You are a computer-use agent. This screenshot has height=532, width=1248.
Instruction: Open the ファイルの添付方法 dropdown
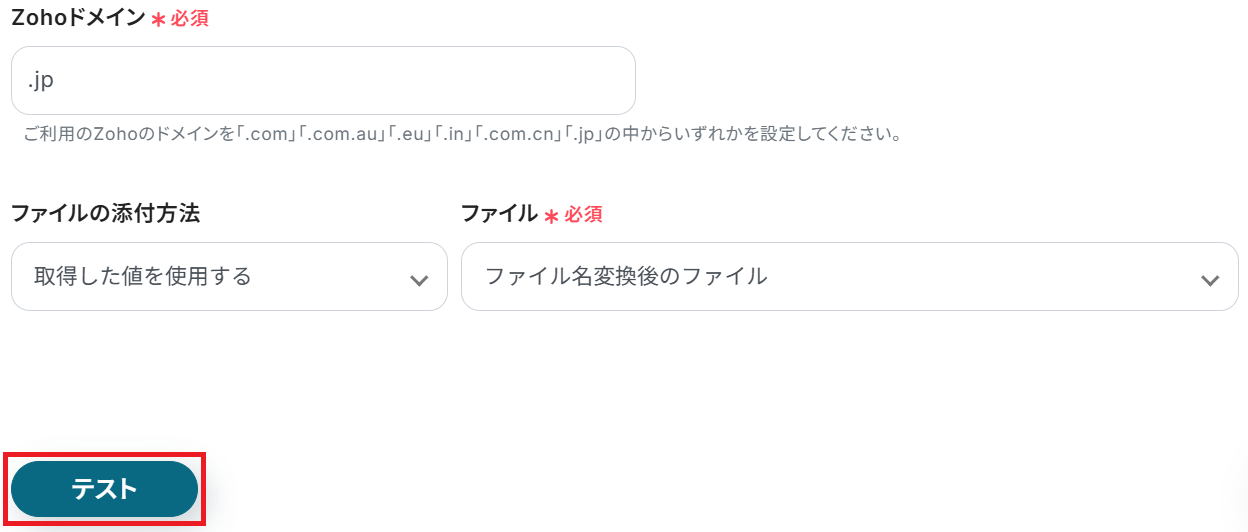[x=229, y=277]
